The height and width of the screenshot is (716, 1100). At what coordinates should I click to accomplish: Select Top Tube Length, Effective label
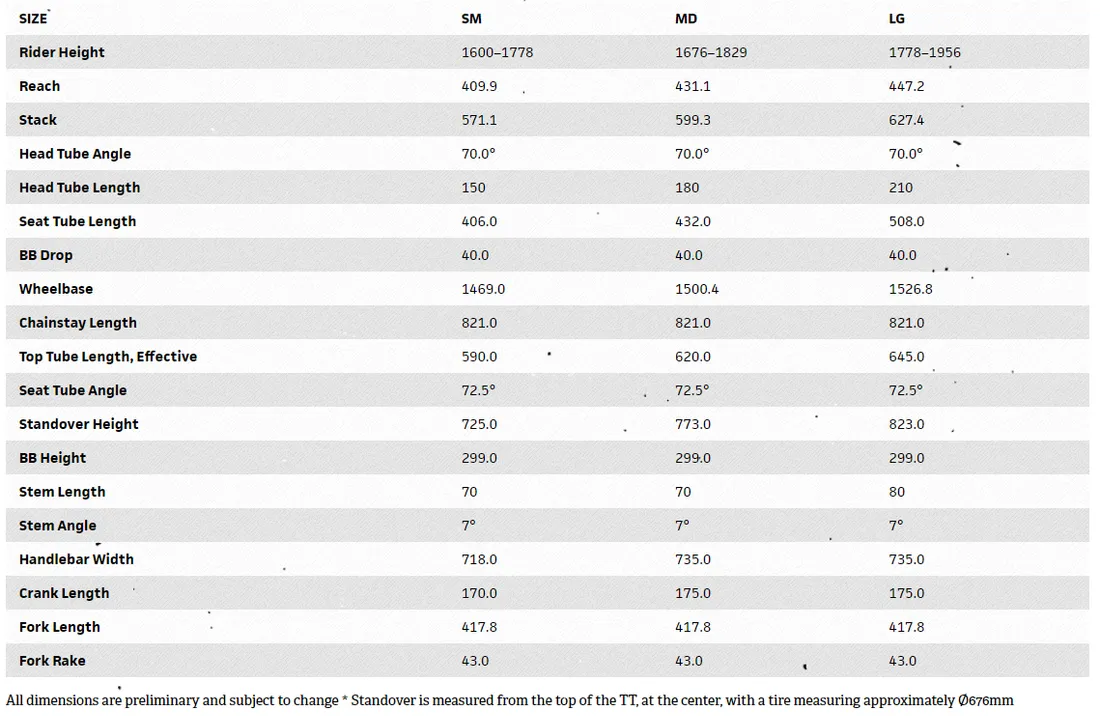pos(108,356)
